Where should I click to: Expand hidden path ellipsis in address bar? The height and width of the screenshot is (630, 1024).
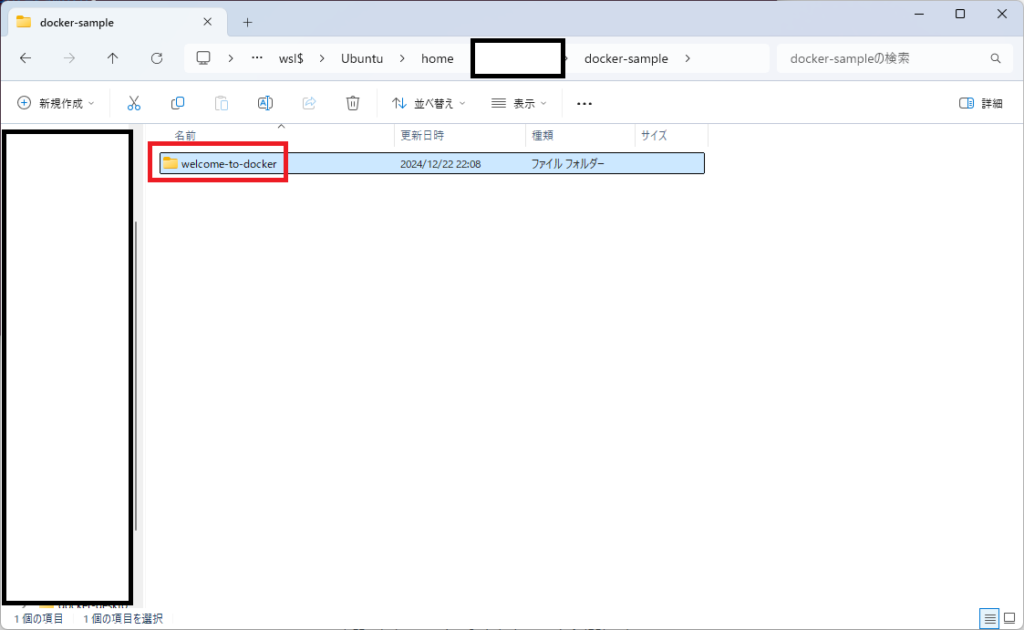click(x=257, y=58)
